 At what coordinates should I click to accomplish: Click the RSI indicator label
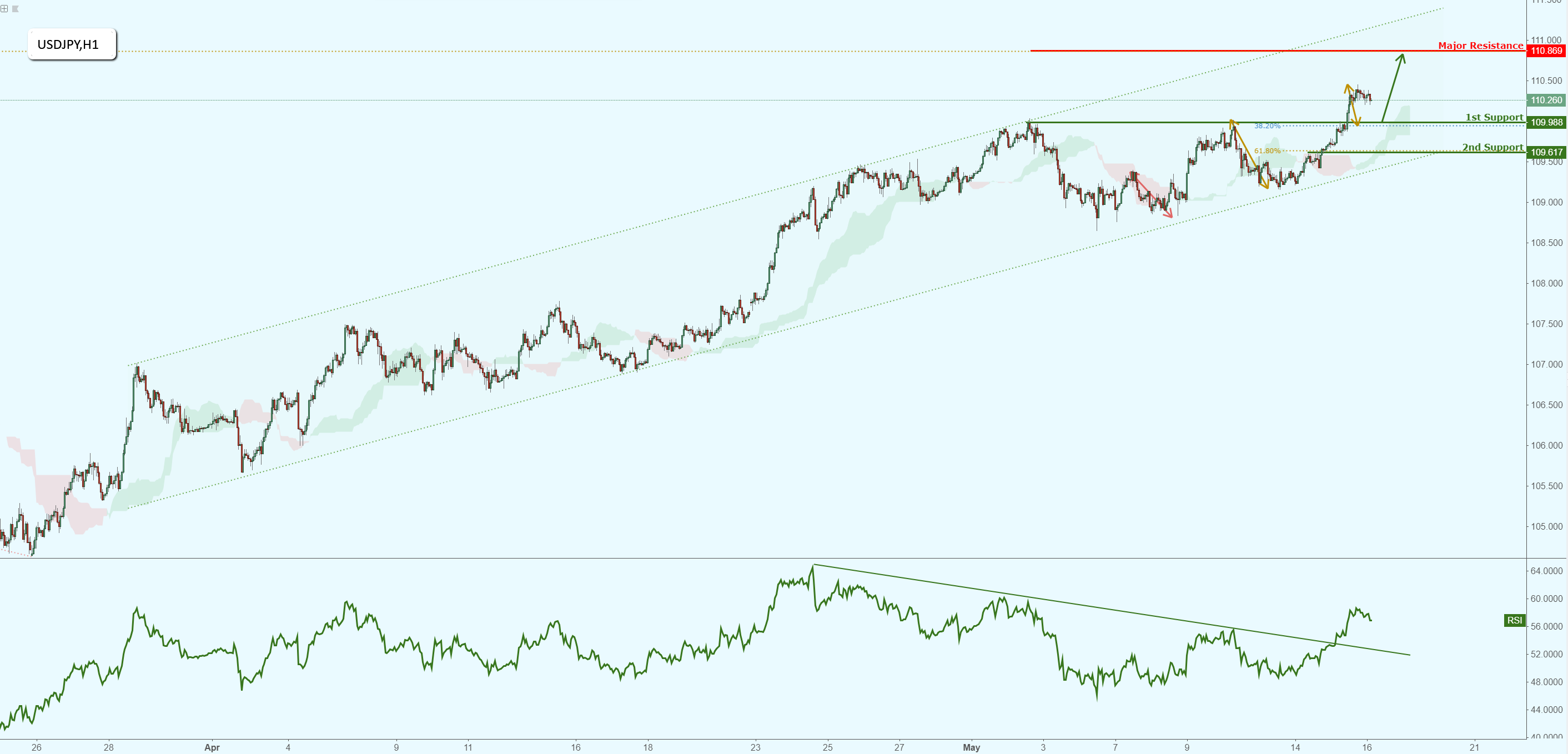(1515, 620)
